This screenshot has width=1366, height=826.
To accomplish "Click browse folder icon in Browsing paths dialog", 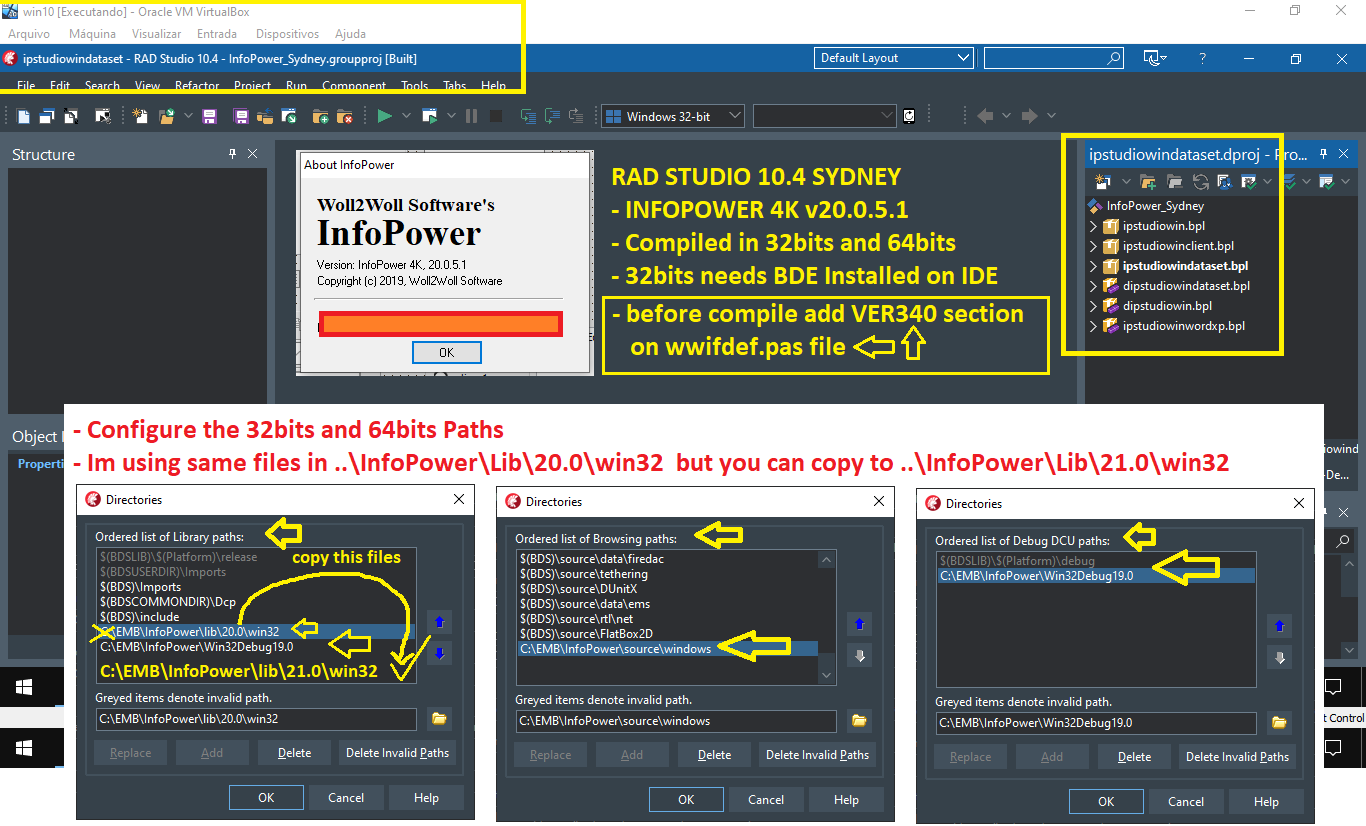I will point(859,720).
